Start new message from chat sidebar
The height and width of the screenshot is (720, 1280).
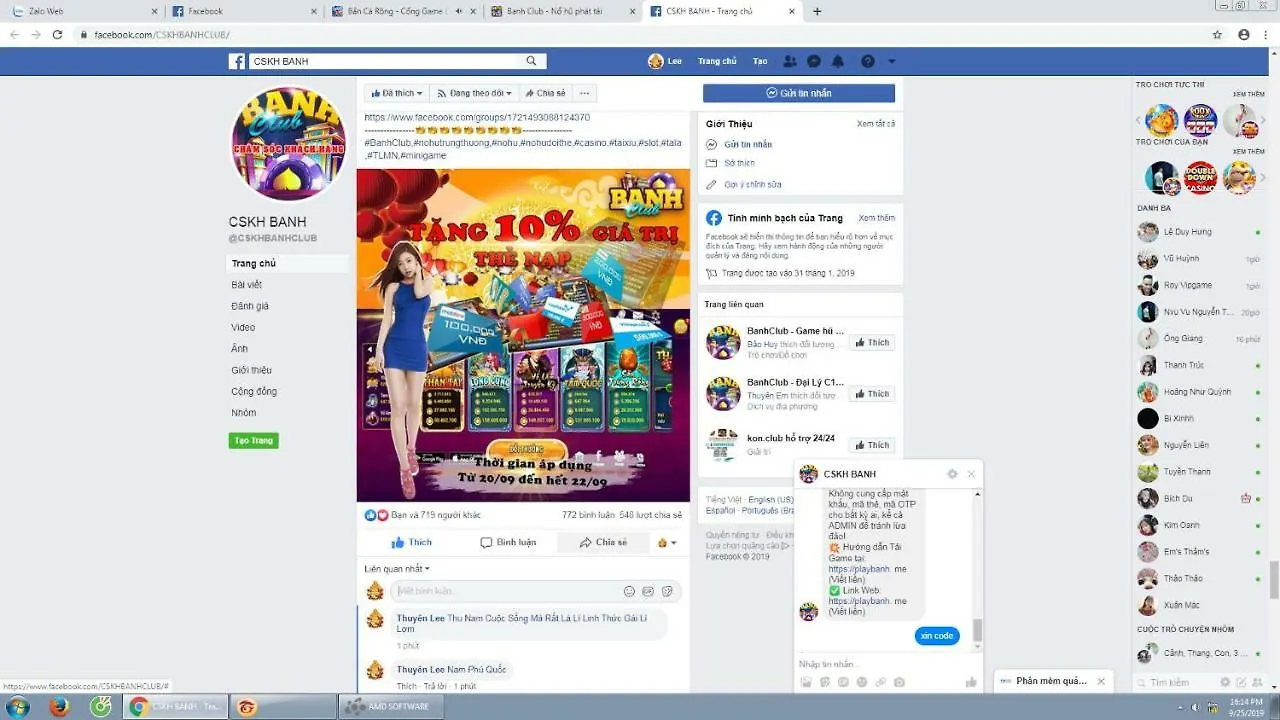(x=1242, y=682)
